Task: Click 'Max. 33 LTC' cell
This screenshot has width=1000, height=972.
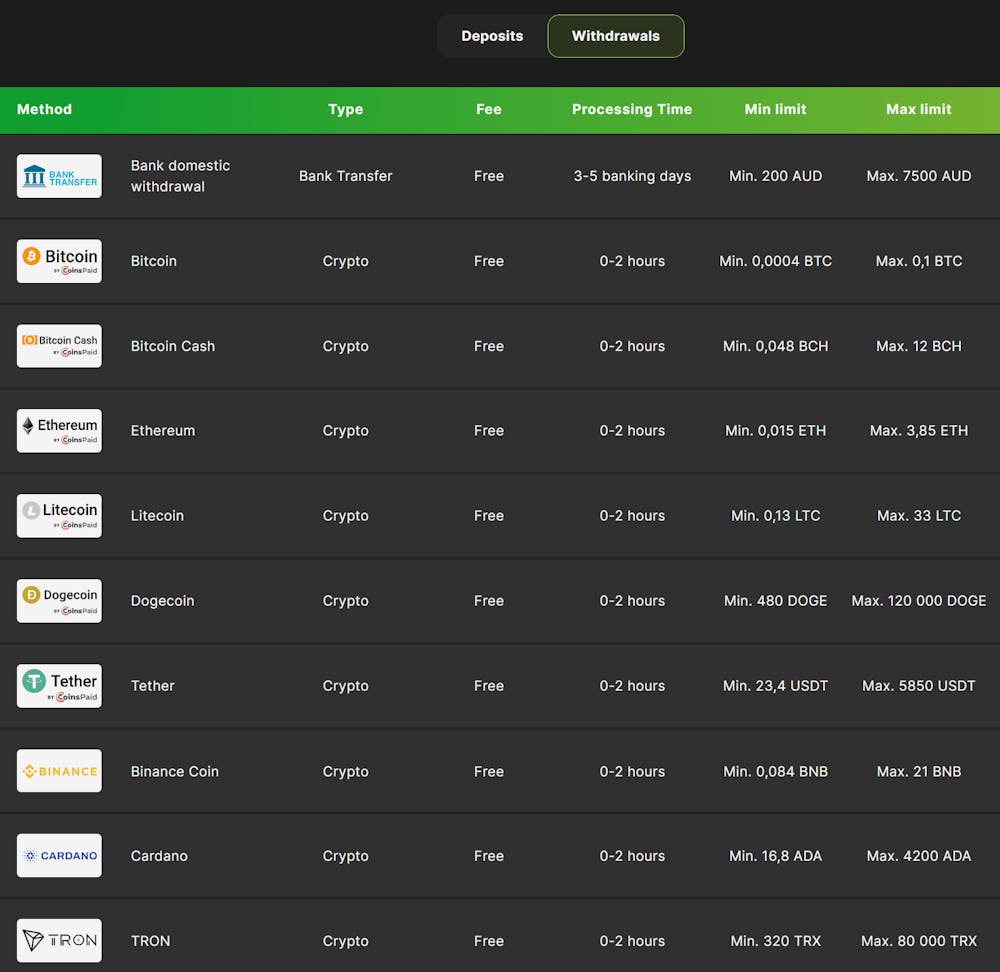Action: (x=918, y=515)
